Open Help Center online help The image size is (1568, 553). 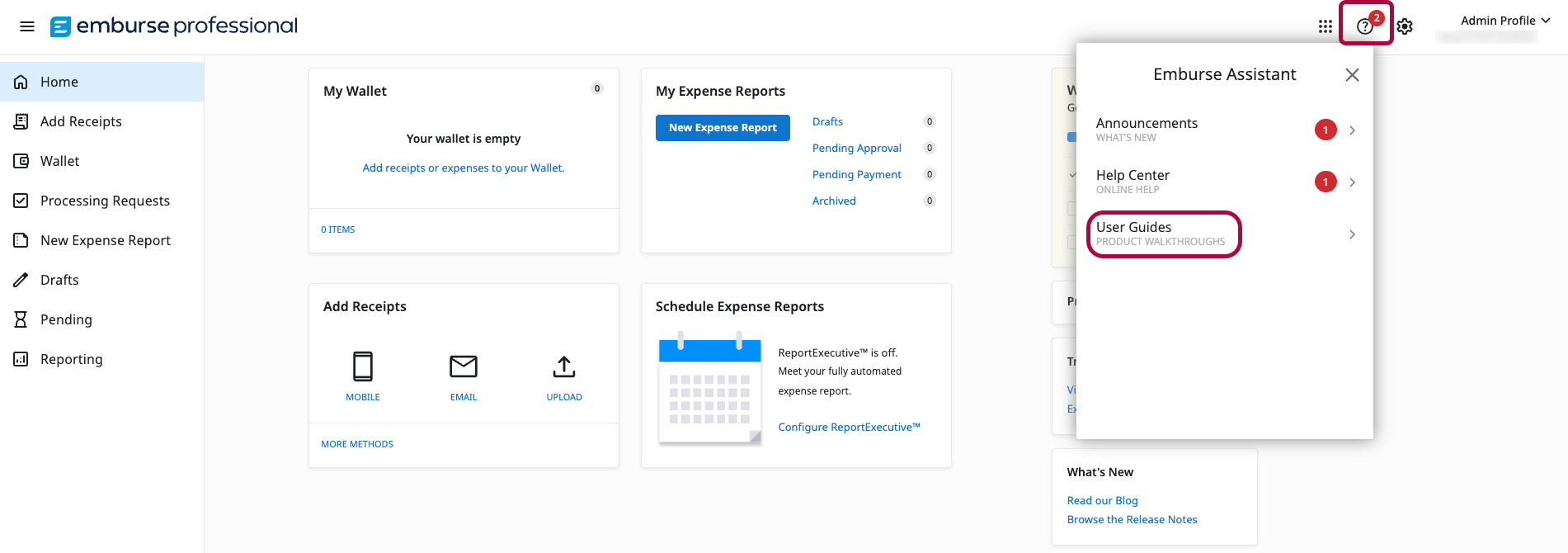pos(1225,182)
